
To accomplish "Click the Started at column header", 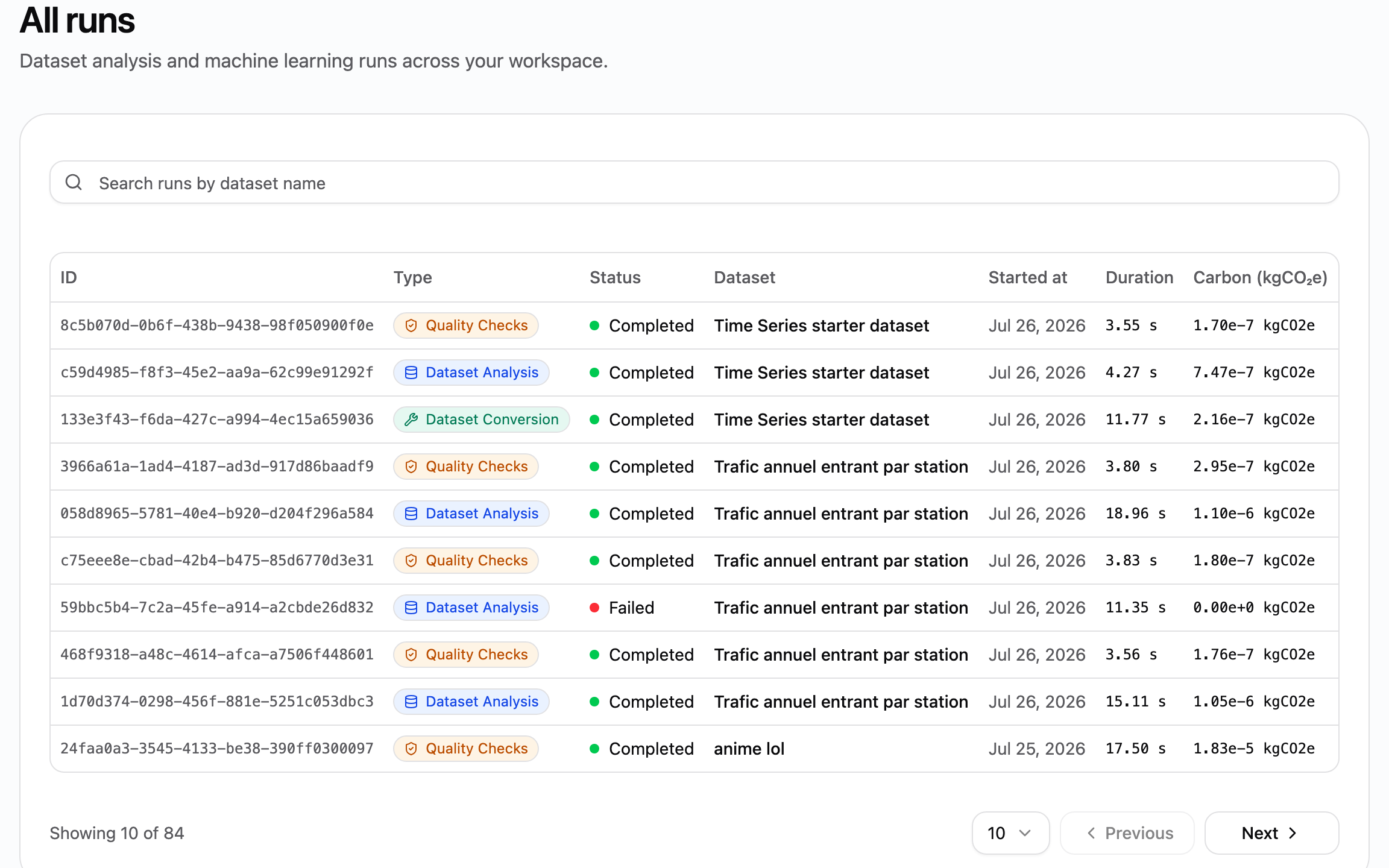I will [1028, 277].
